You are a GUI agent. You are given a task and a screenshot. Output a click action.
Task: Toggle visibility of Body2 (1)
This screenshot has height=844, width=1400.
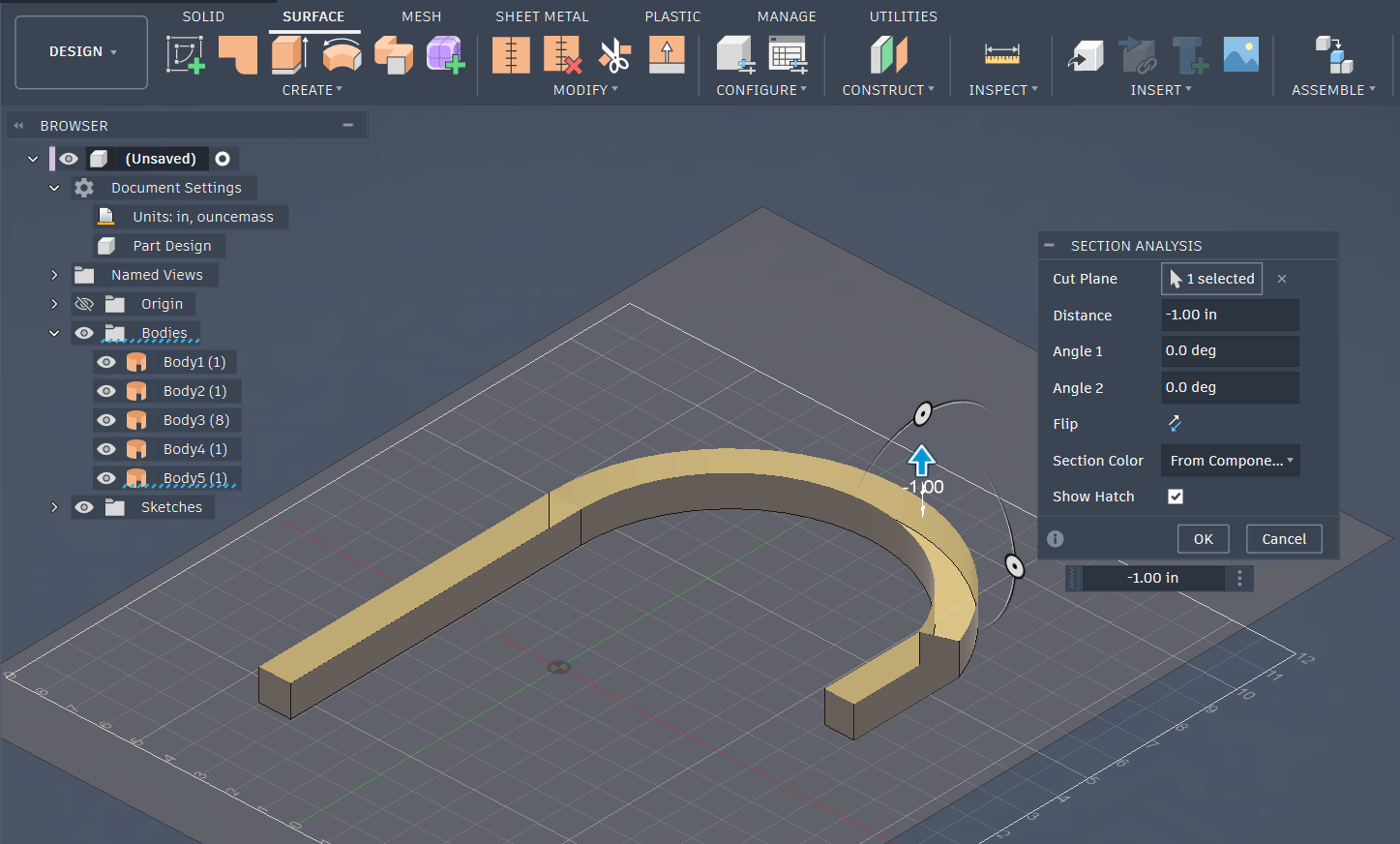pos(106,391)
